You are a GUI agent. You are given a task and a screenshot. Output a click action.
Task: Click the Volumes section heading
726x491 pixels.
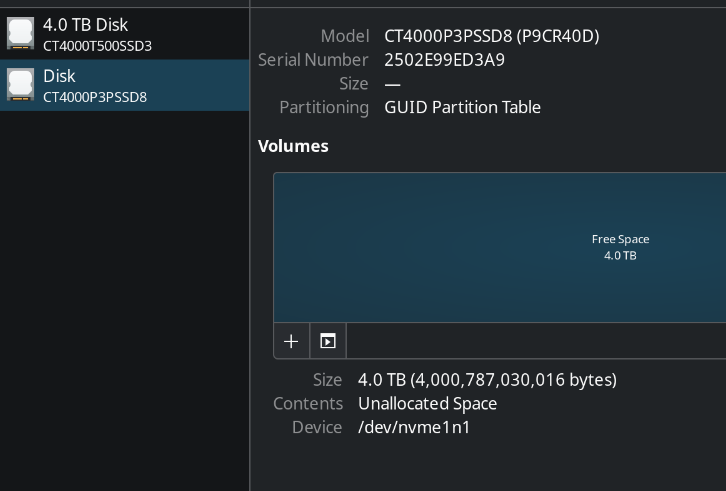(x=293, y=146)
